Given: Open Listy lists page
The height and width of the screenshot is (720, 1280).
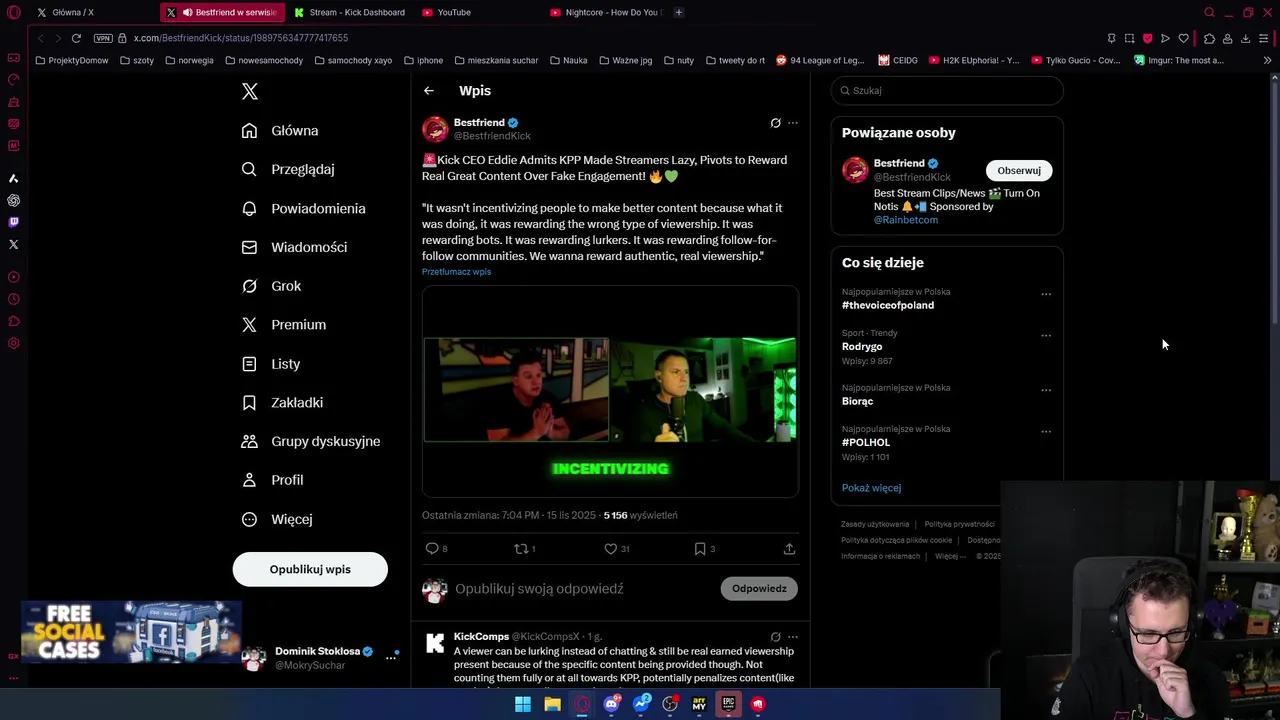Looking at the screenshot, I should pyautogui.click(x=271, y=364).
